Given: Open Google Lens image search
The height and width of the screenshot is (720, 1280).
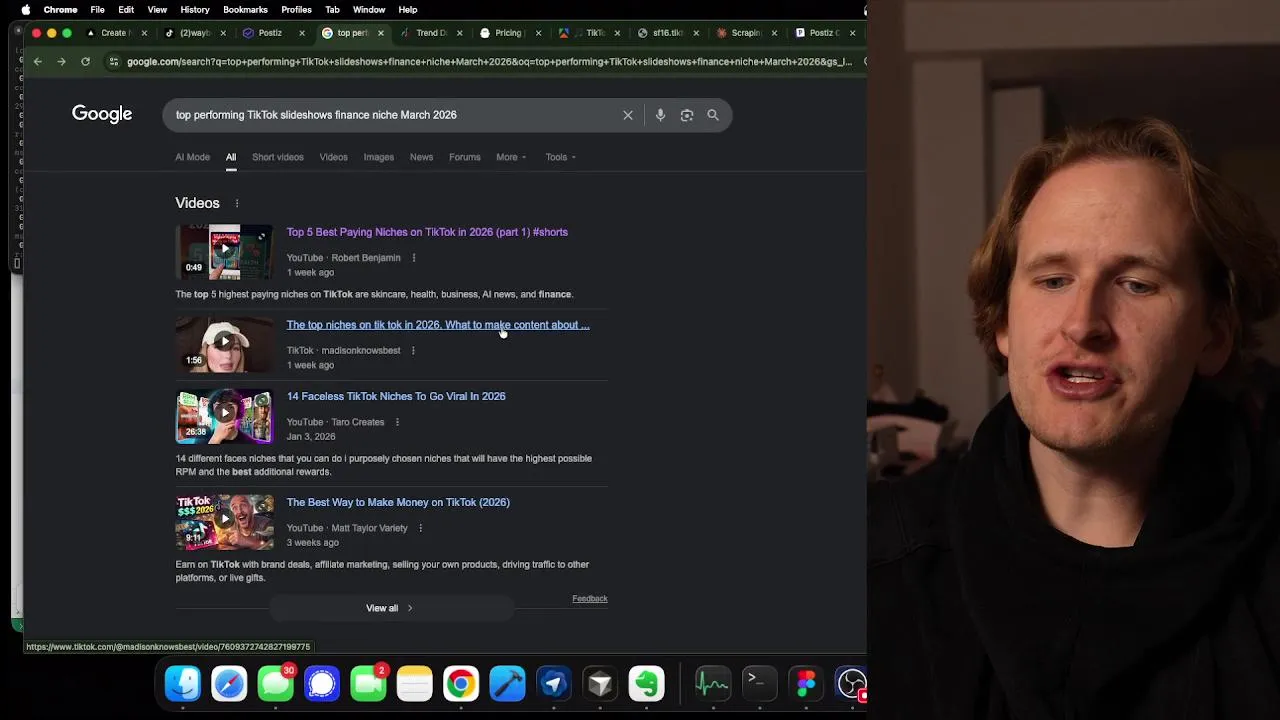Looking at the screenshot, I should tap(687, 115).
